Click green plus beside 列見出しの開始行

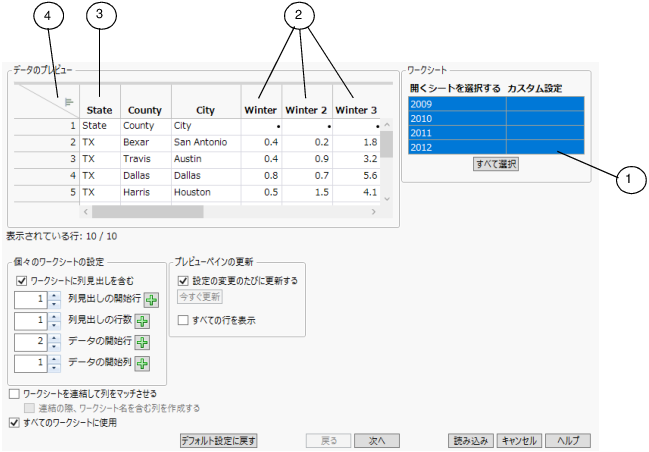(151, 300)
